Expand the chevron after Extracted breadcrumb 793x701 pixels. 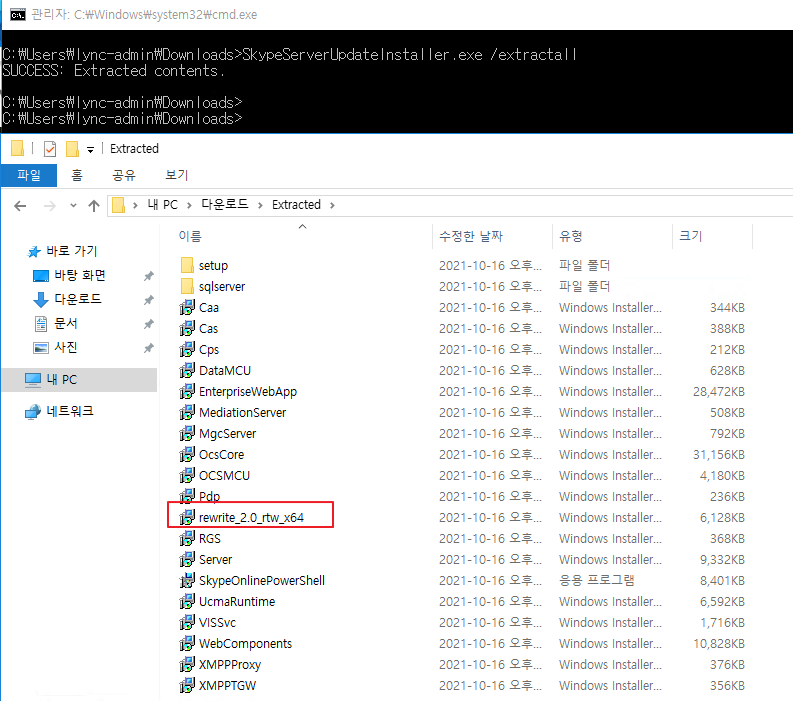tap(332, 205)
